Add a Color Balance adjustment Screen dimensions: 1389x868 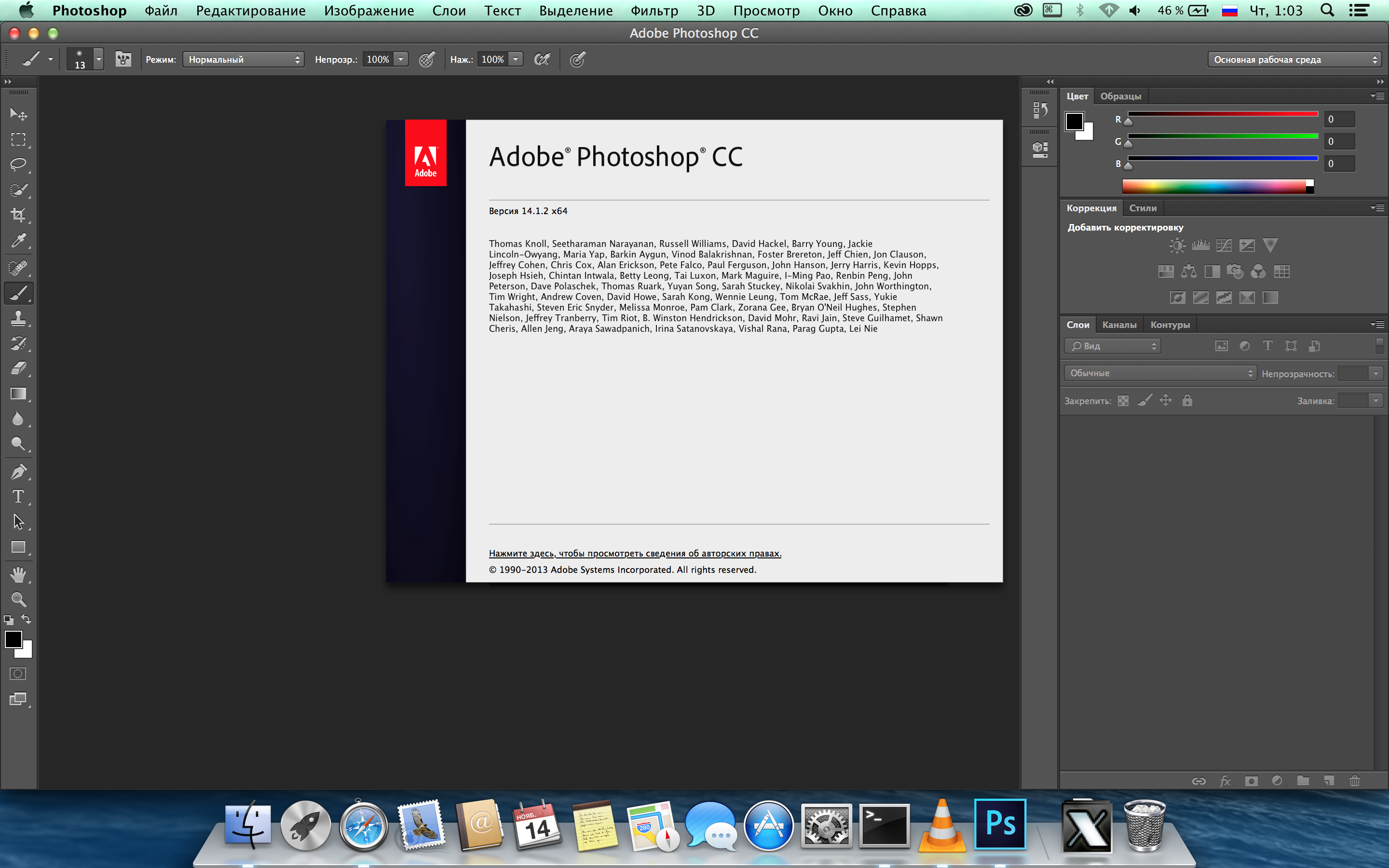tap(1189, 271)
